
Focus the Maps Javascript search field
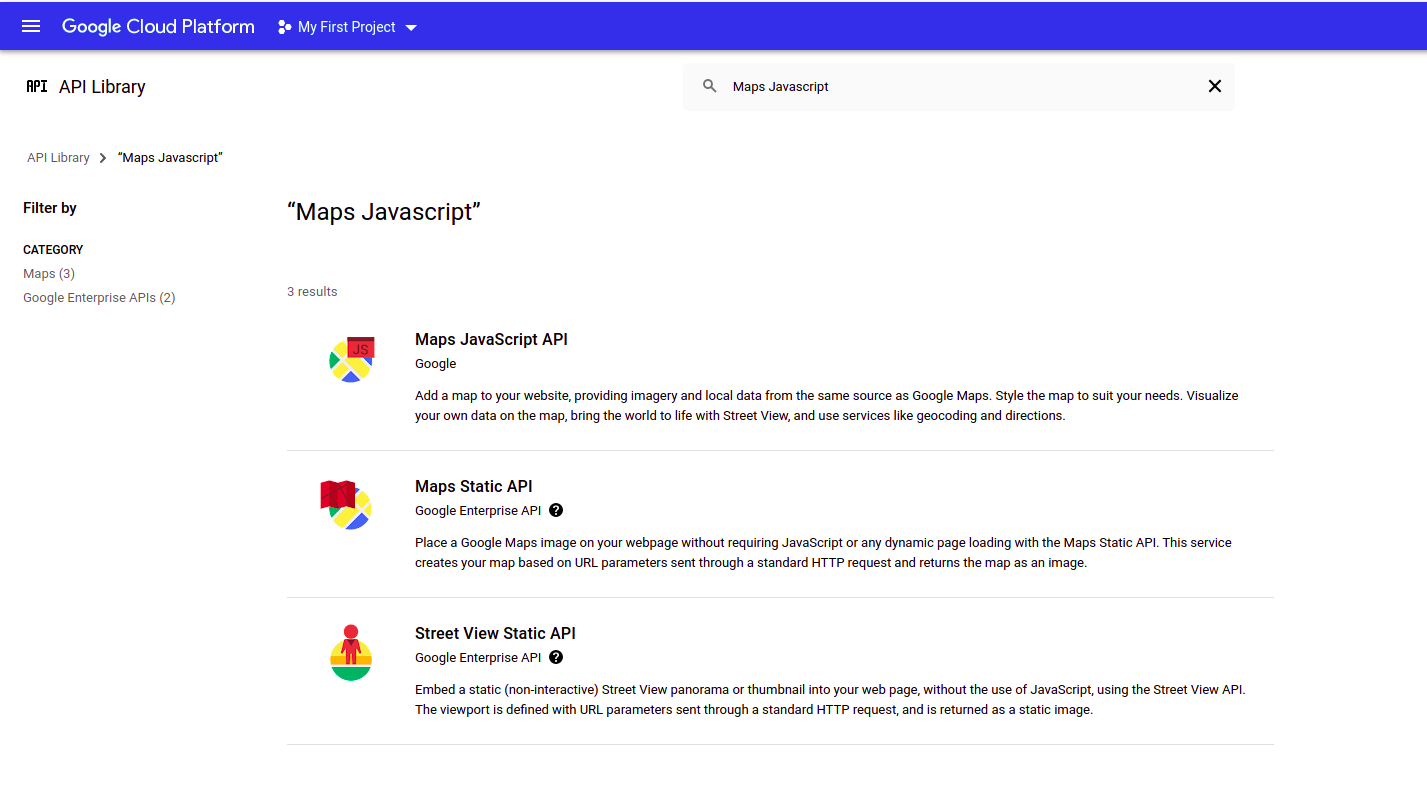960,87
